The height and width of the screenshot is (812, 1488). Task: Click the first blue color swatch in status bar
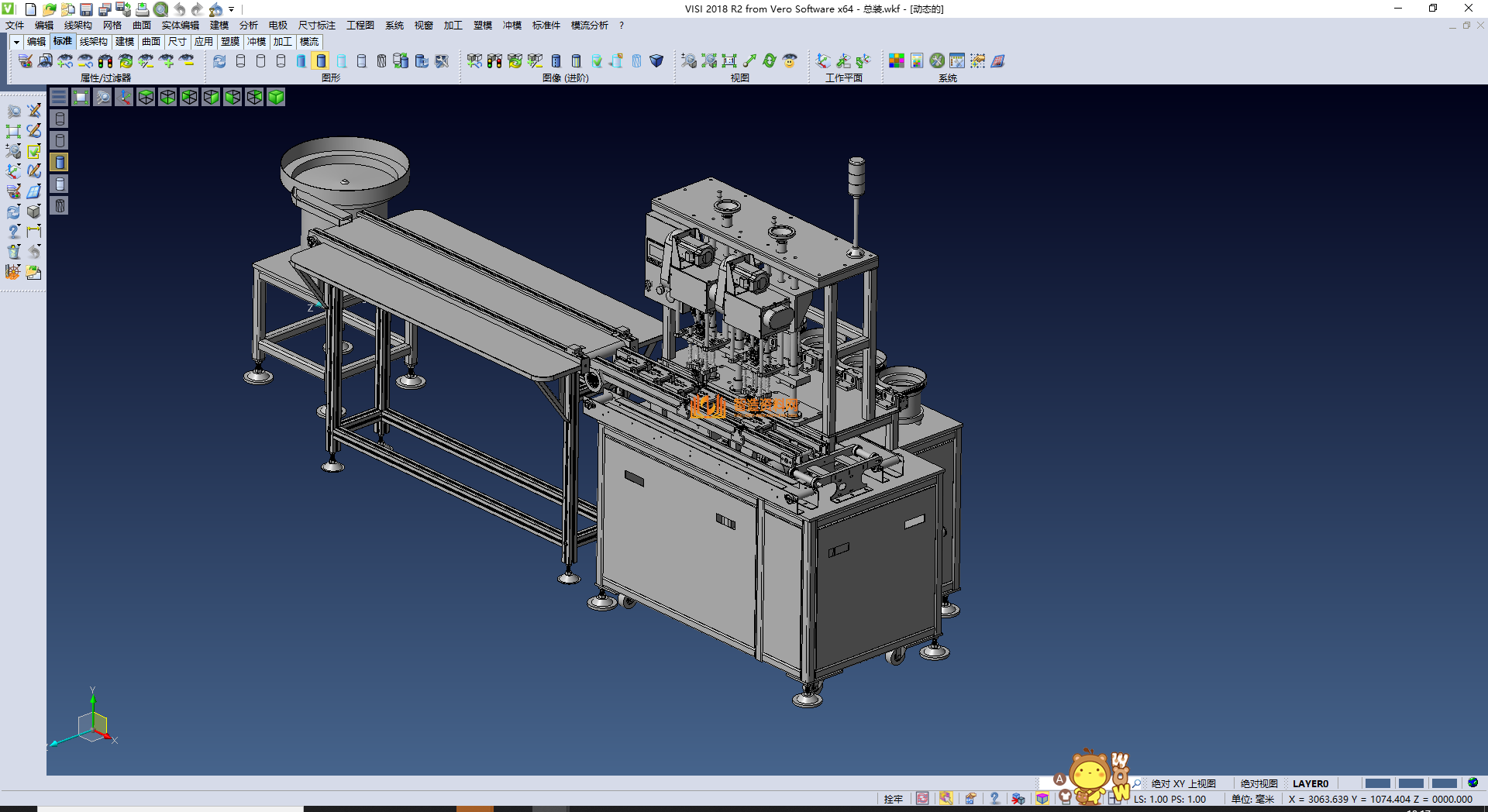pyautogui.click(x=1377, y=783)
